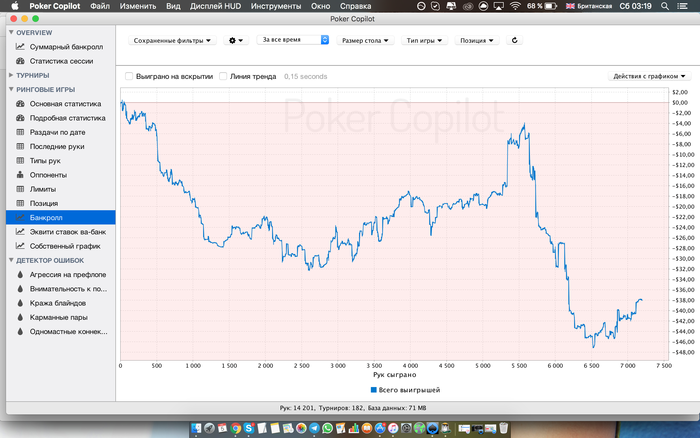
Task: Click Всего выигрышей legend color square
Action: pyautogui.click(x=374, y=390)
